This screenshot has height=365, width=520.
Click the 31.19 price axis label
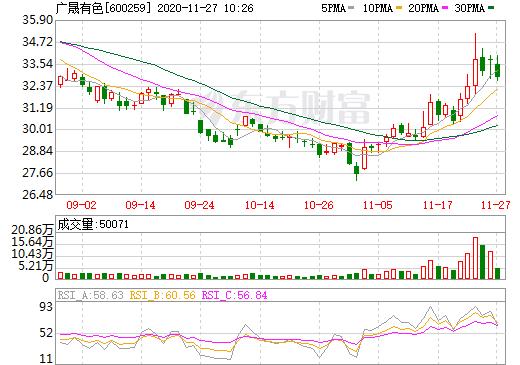pos(37,108)
